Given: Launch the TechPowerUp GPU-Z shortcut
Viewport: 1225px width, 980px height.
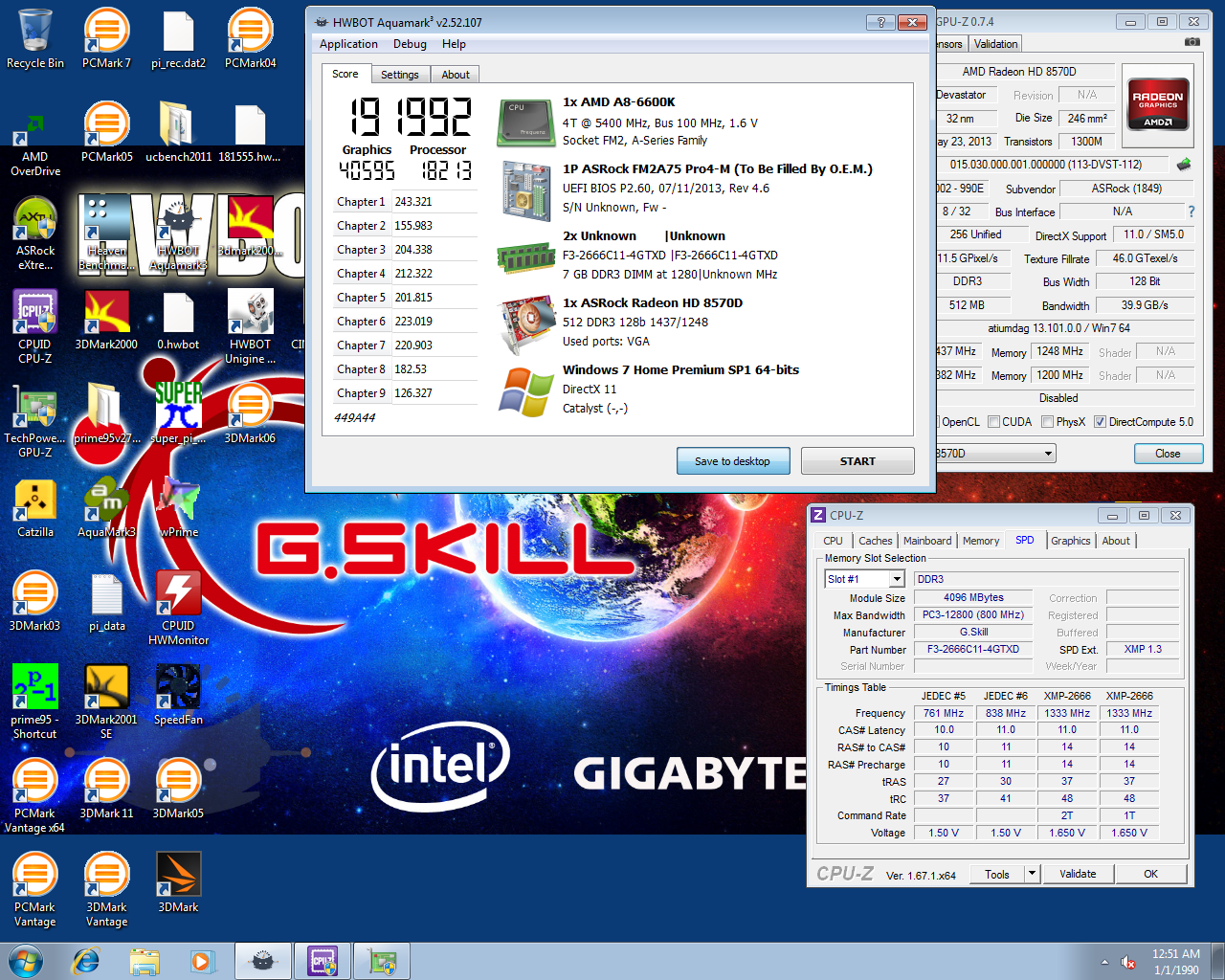Looking at the screenshot, I should click(35, 421).
